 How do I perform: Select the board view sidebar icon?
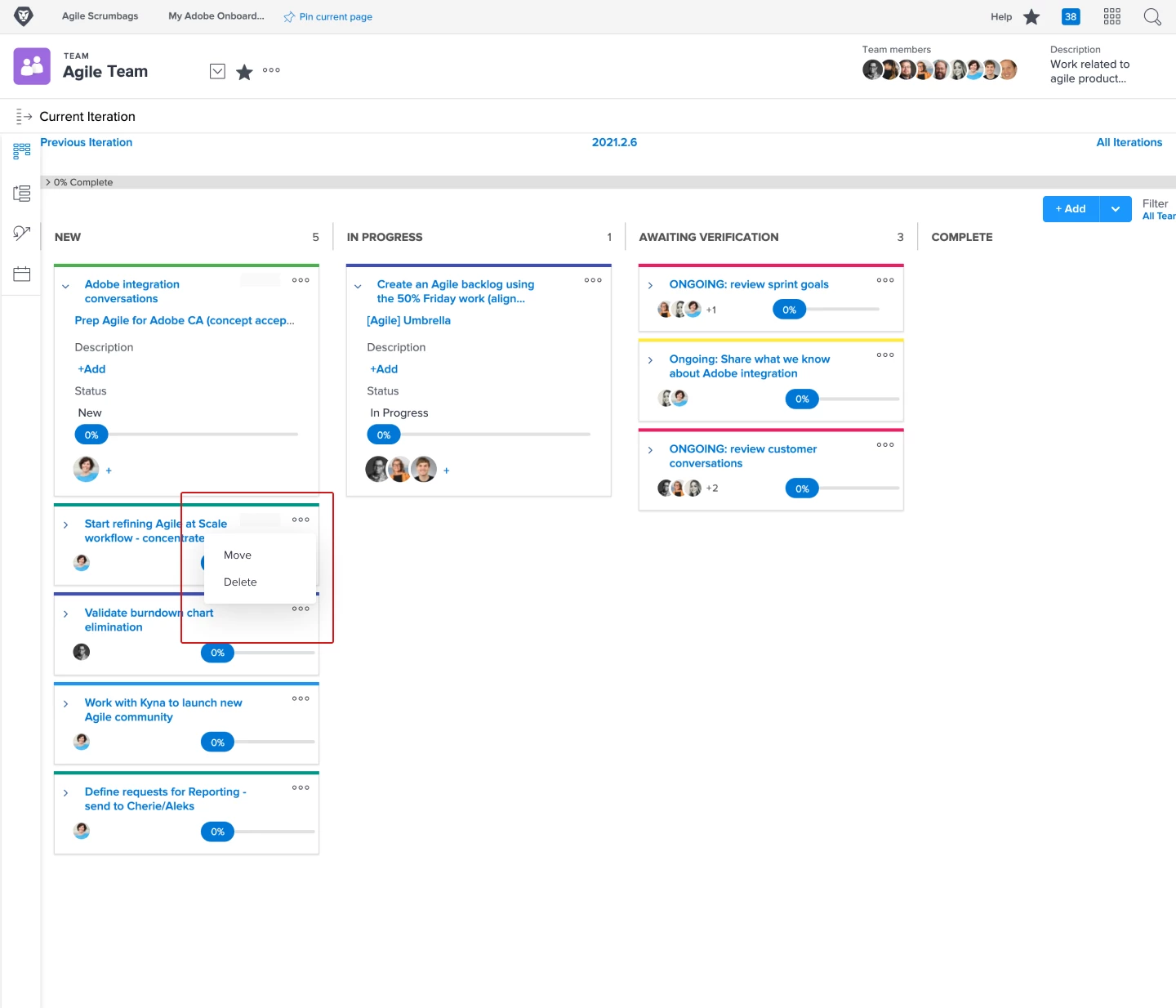coord(22,150)
